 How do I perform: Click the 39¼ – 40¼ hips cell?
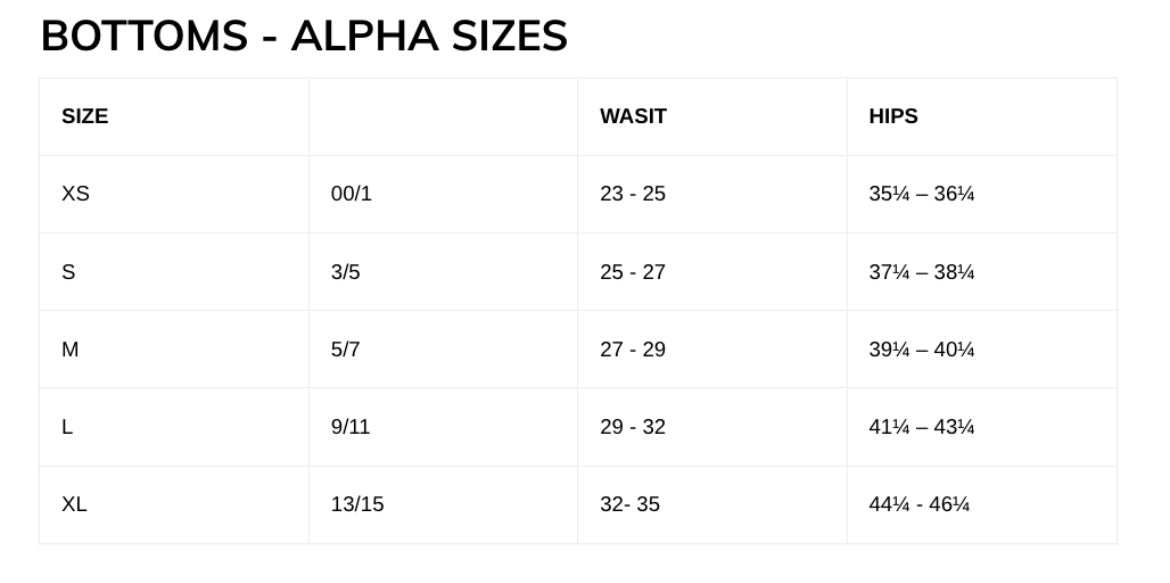pos(982,349)
